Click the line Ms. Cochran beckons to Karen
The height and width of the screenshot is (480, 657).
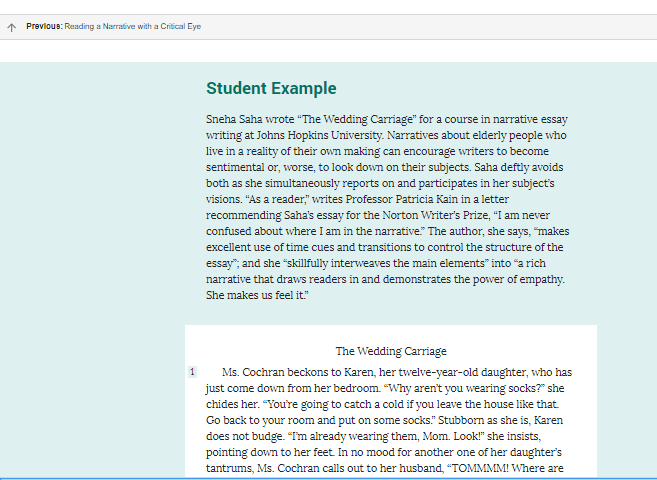(397, 372)
